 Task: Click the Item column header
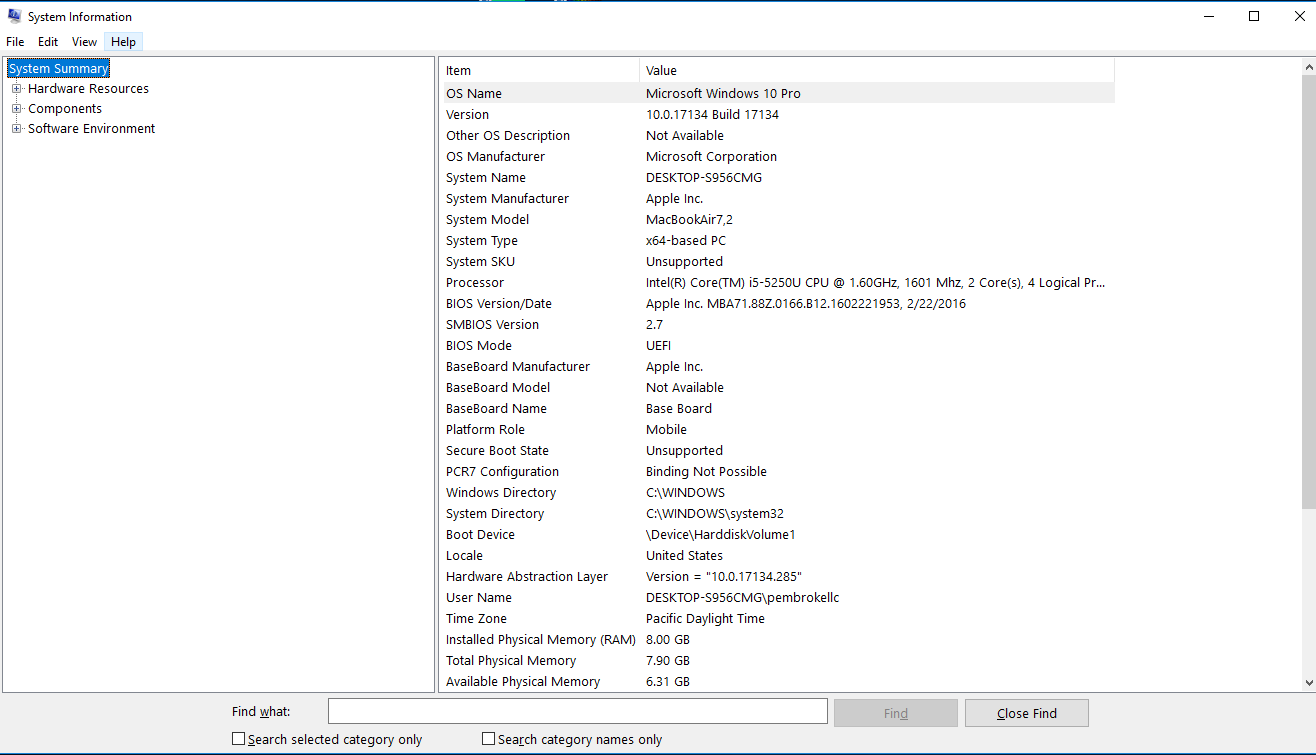pos(540,70)
